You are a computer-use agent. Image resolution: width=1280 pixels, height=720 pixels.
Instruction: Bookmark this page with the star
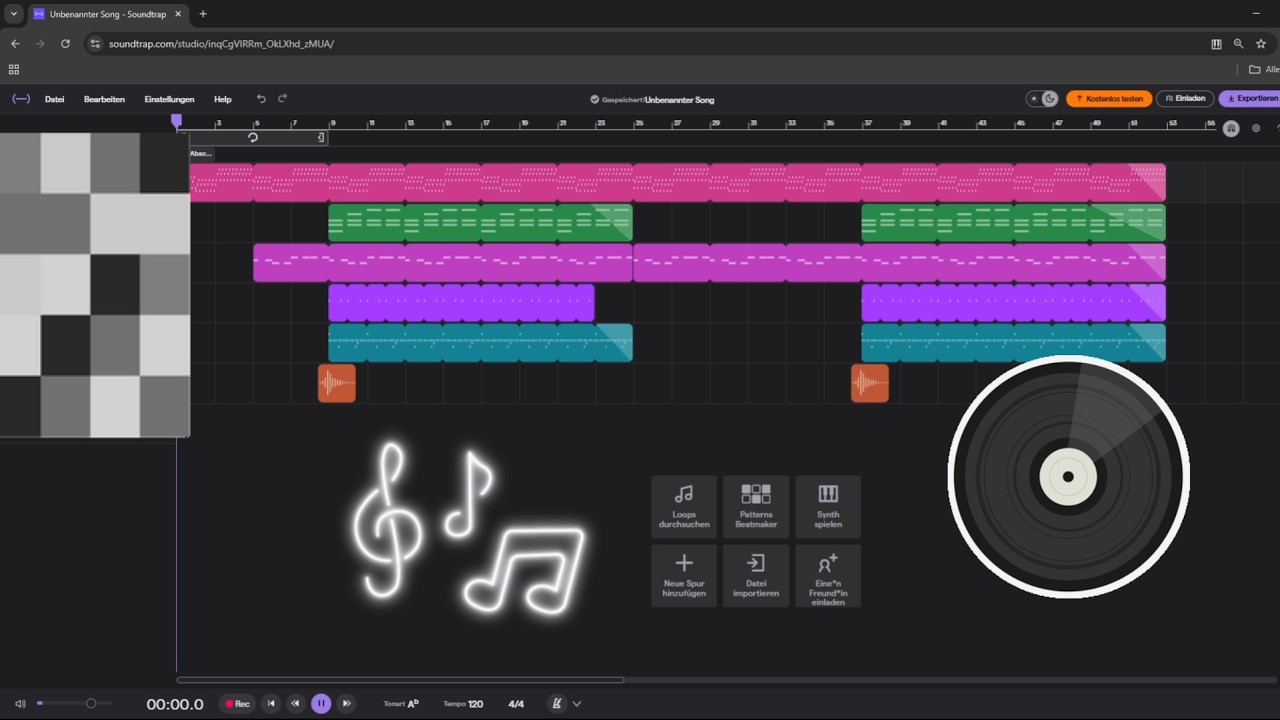[x=1261, y=44]
